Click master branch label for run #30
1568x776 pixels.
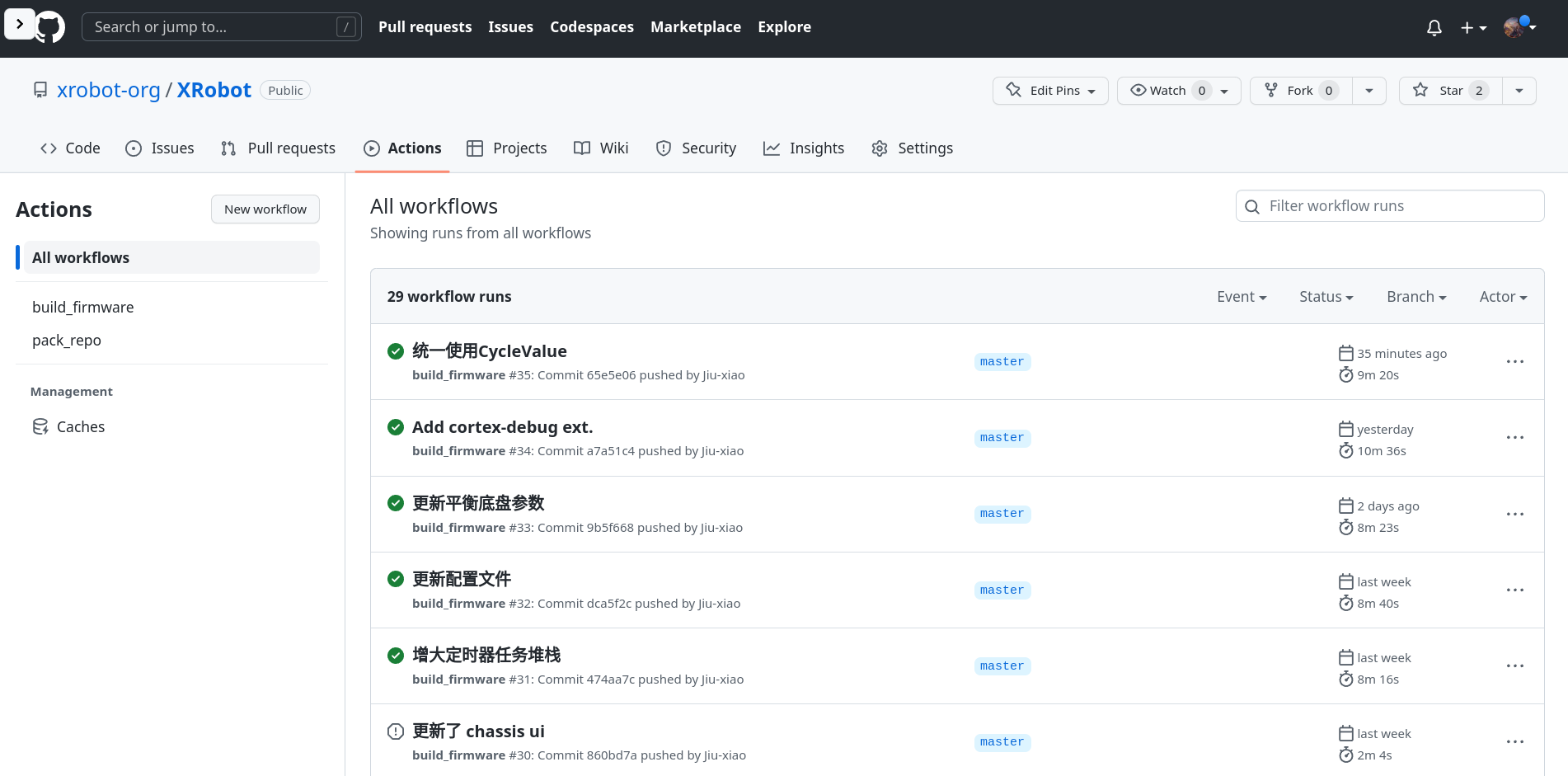(1002, 742)
